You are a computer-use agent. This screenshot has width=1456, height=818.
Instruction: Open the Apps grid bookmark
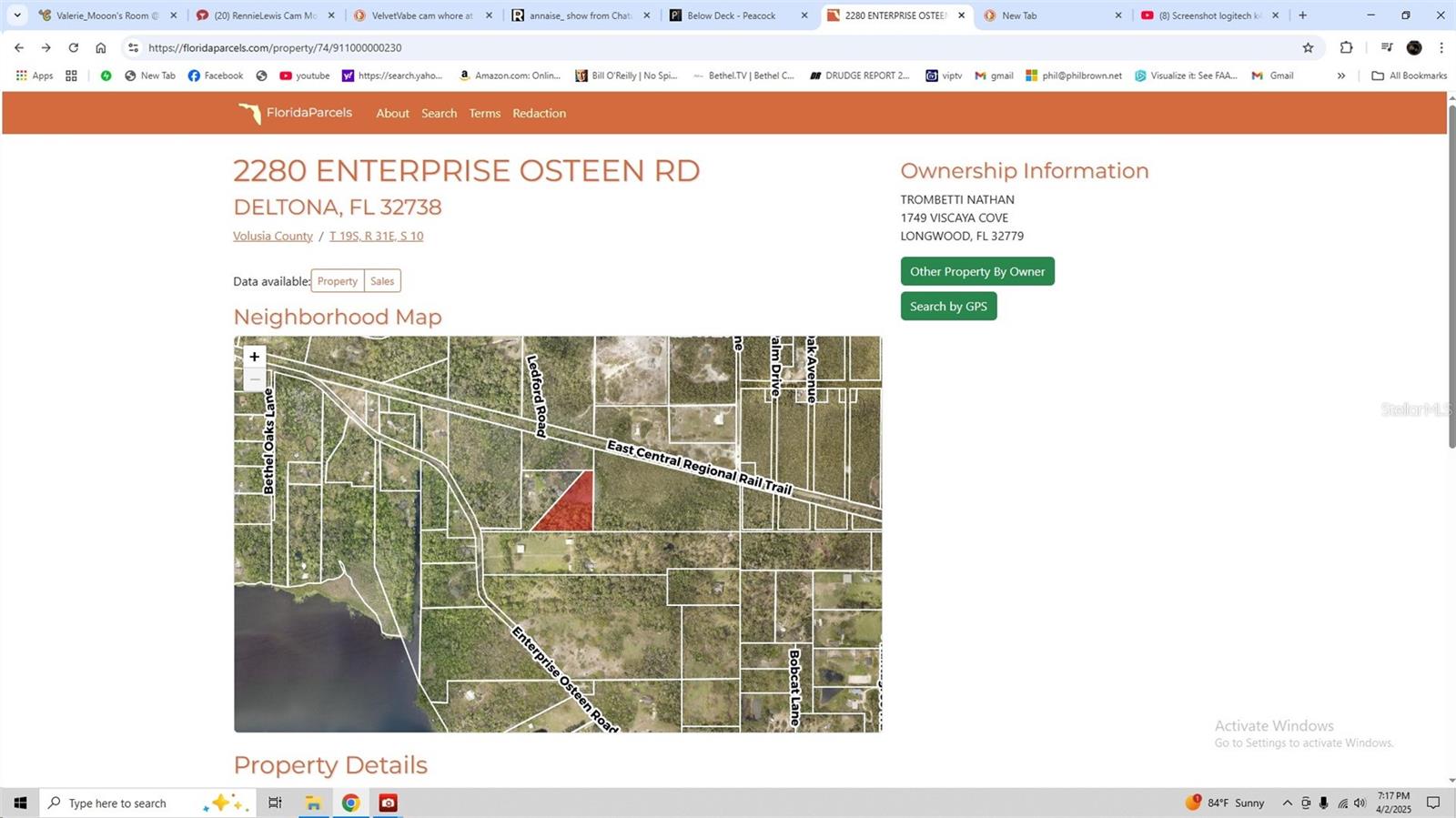click(x=35, y=76)
